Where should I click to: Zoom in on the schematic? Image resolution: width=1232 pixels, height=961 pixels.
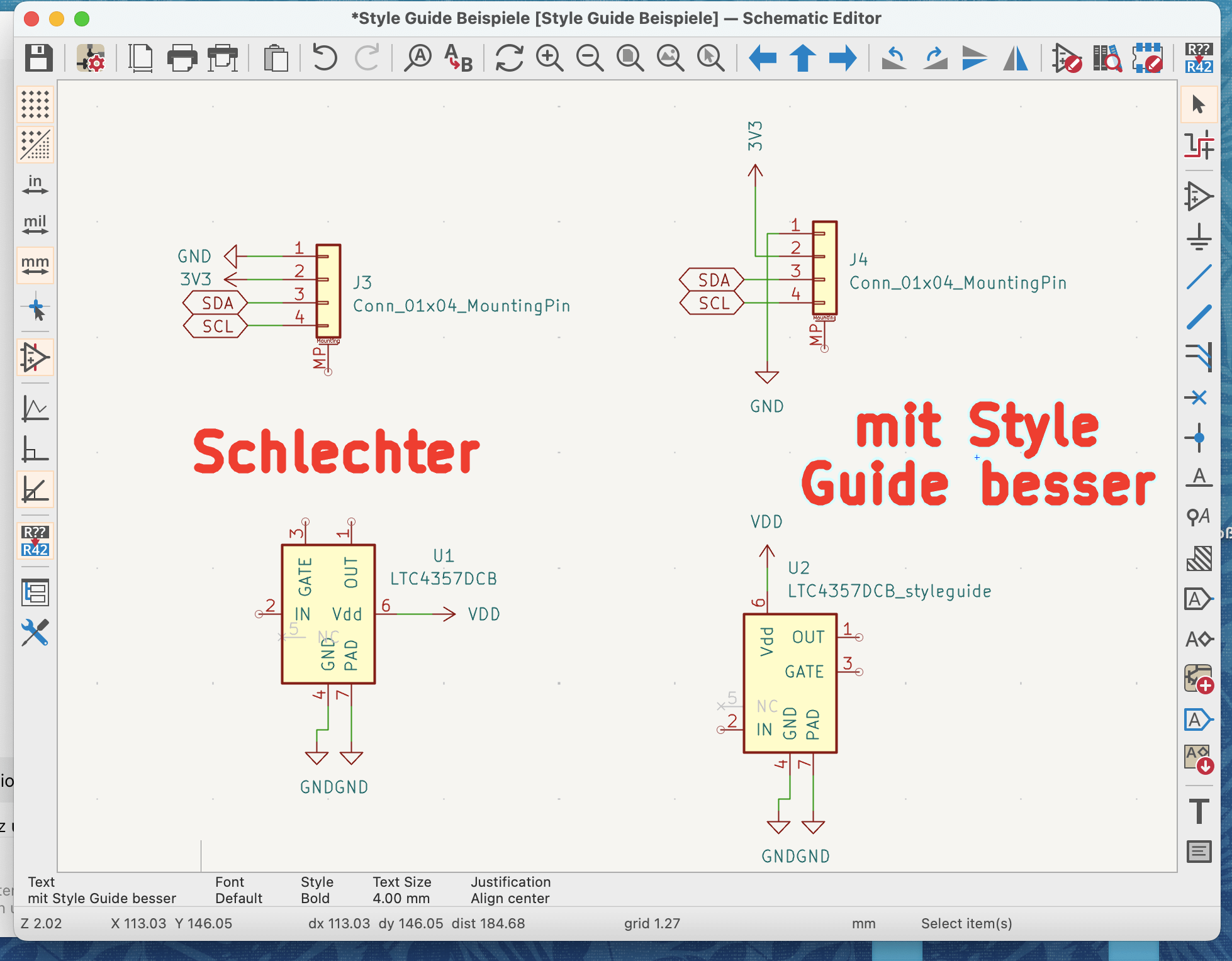(549, 58)
